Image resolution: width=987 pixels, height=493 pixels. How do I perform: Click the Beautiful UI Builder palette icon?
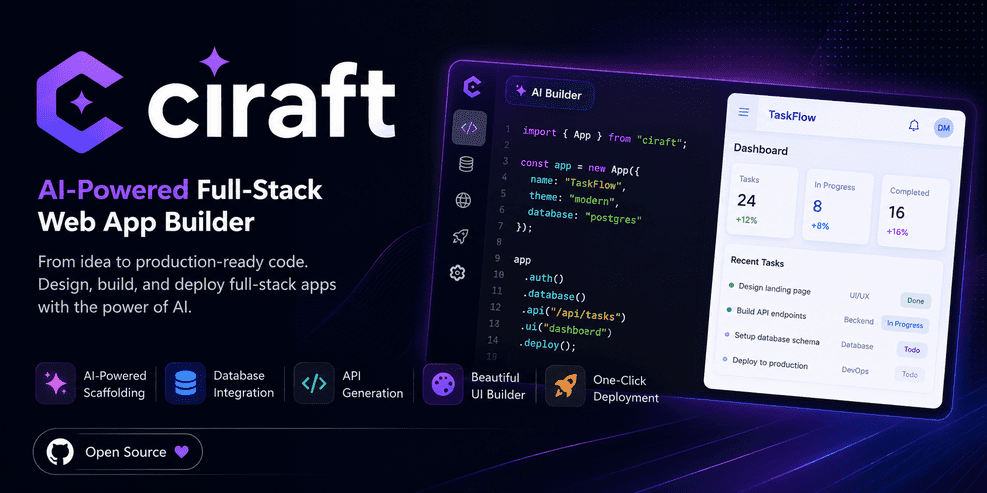tap(443, 383)
